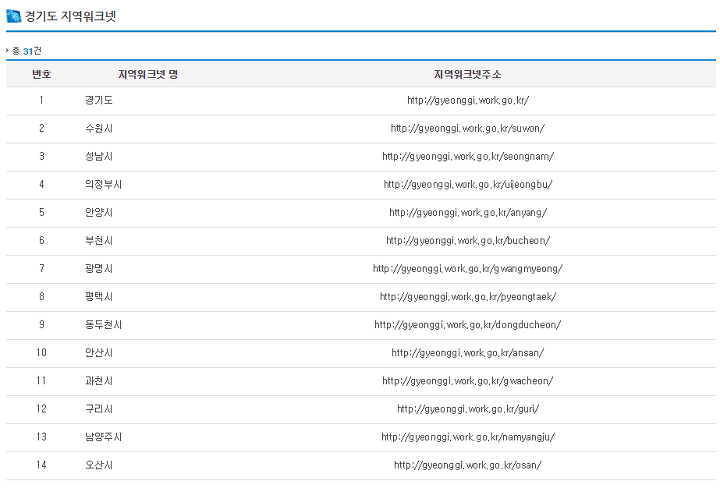The height and width of the screenshot is (488, 720).
Task: Follow the ansan URL link
Action: point(467,353)
